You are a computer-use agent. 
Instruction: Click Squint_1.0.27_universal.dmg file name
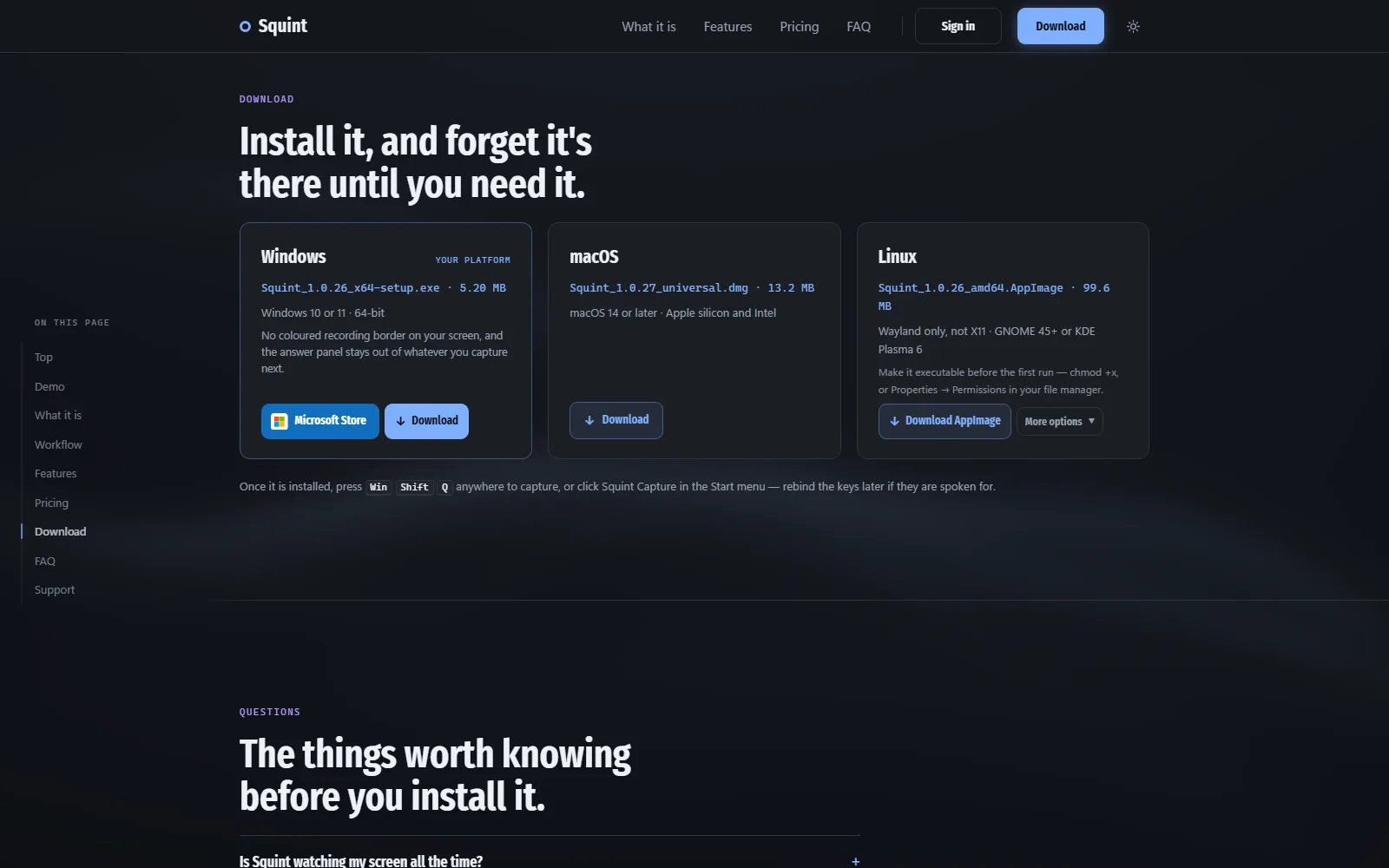pos(658,288)
